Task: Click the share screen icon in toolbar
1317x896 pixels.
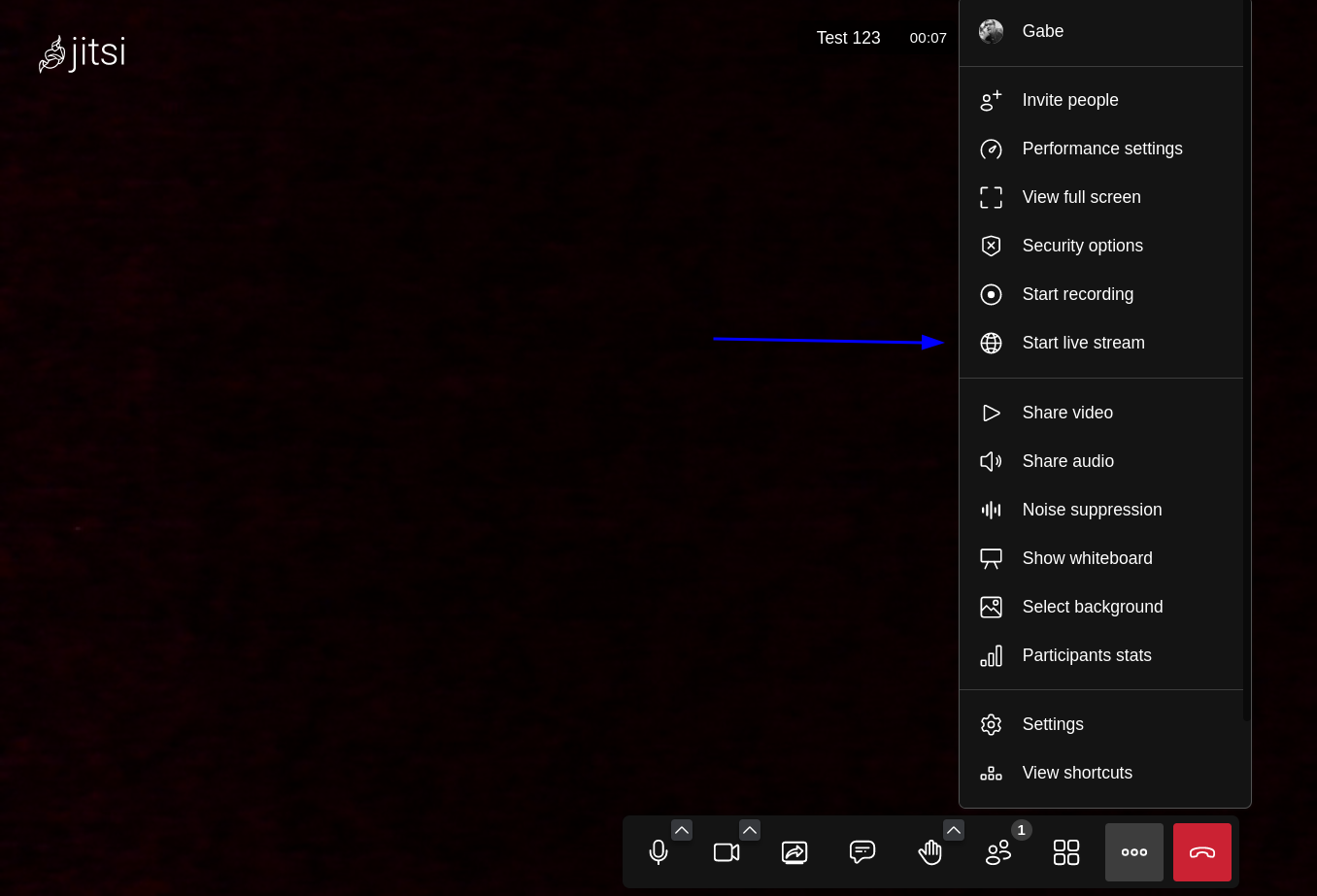Action: point(794,852)
